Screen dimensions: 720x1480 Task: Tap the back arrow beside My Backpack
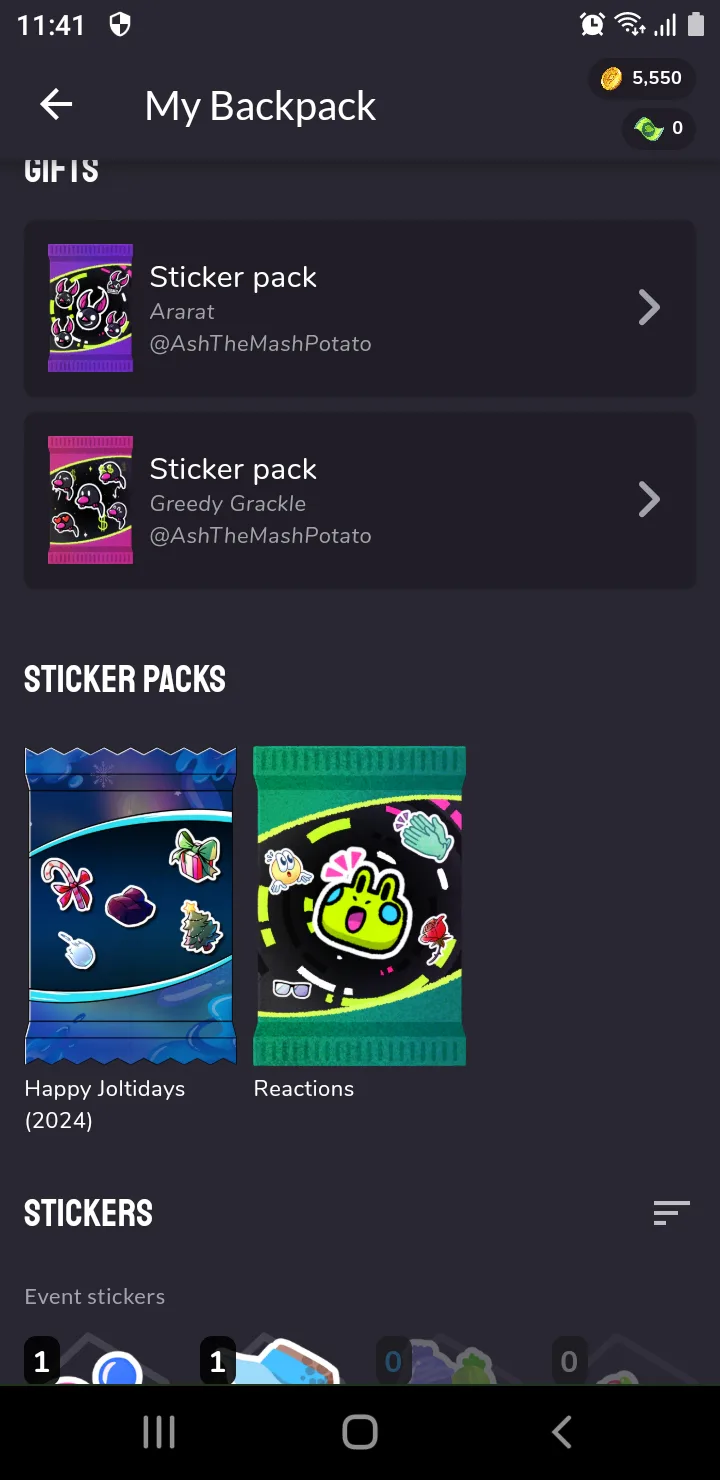[x=56, y=104]
